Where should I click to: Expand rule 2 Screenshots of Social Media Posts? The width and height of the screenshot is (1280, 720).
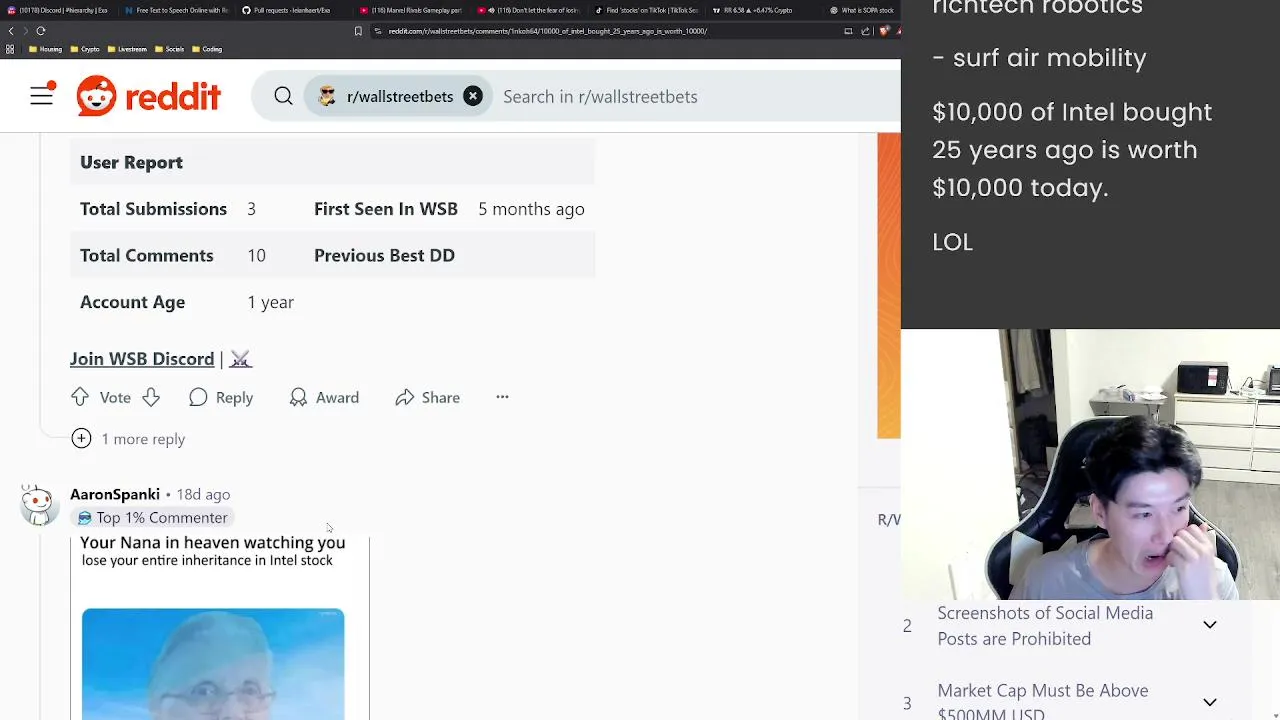(x=1060, y=626)
